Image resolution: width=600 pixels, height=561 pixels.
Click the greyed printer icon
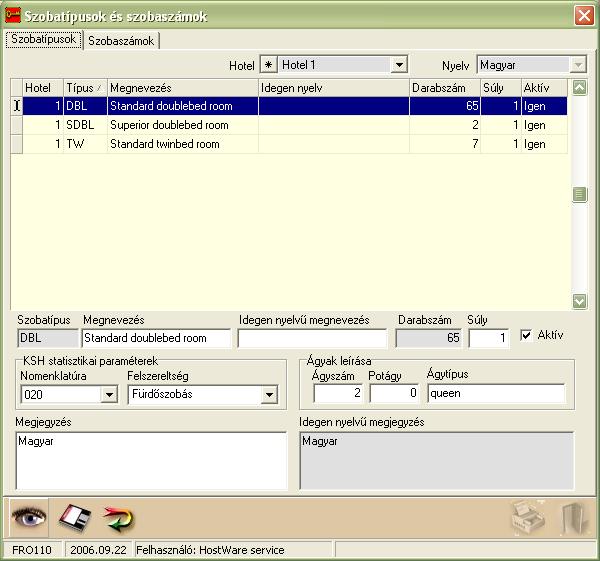(x=528, y=518)
